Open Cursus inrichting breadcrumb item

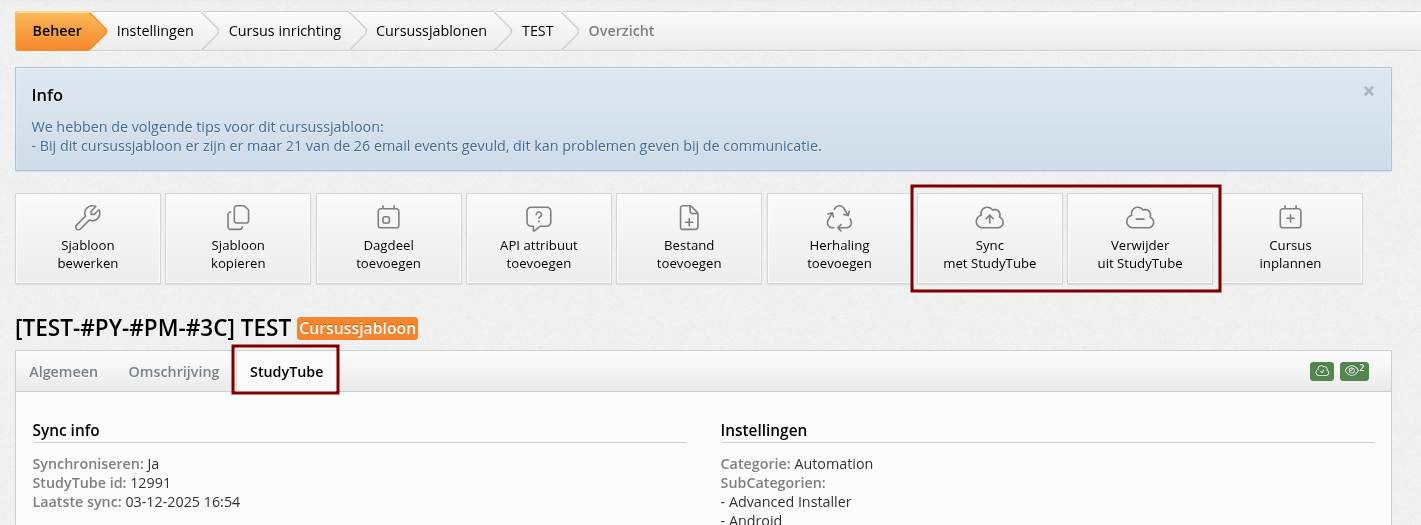[285, 31]
